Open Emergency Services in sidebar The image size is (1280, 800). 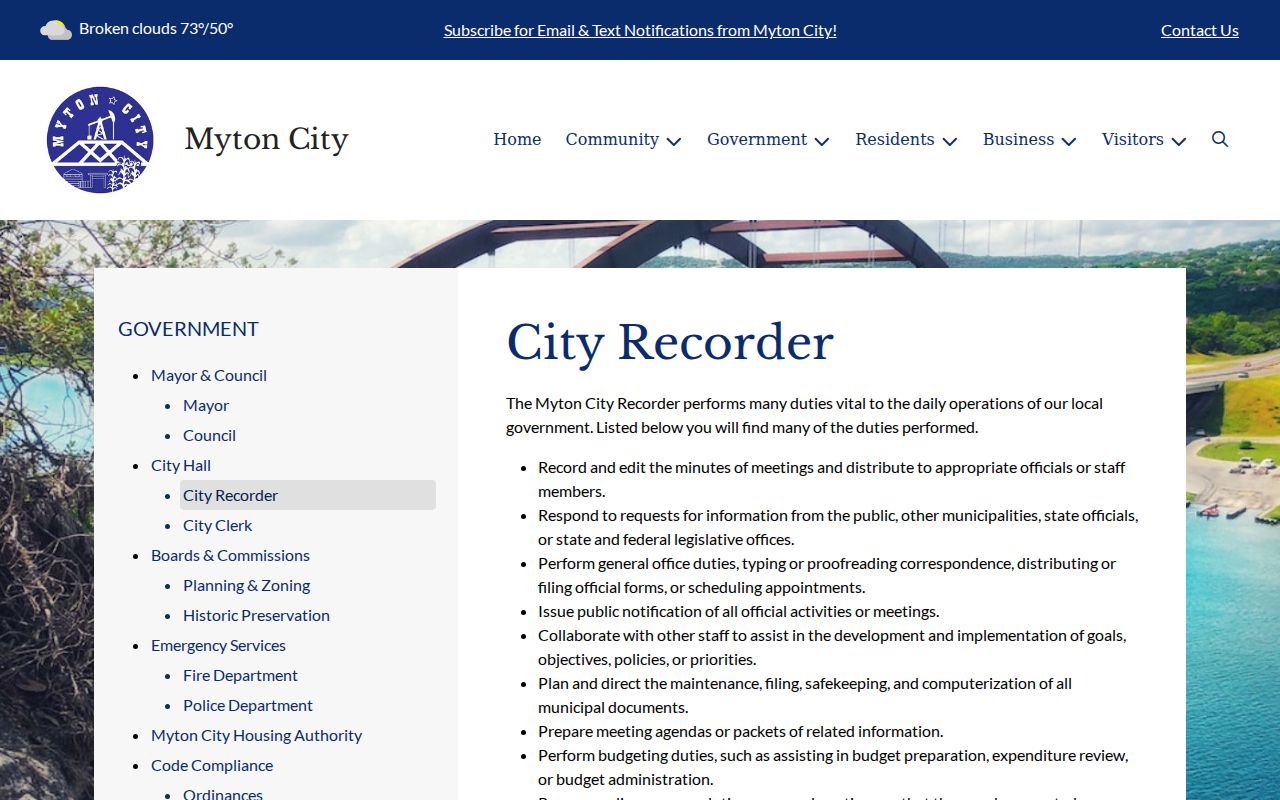pyautogui.click(x=218, y=645)
